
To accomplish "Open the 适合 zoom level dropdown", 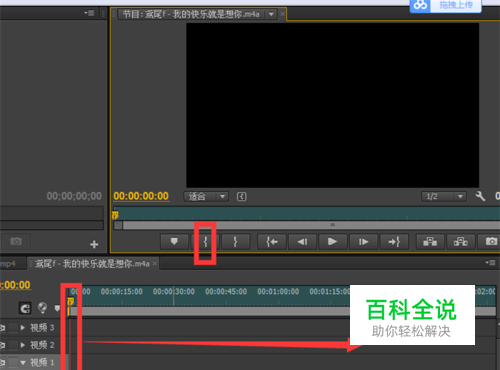I will pos(206,196).
